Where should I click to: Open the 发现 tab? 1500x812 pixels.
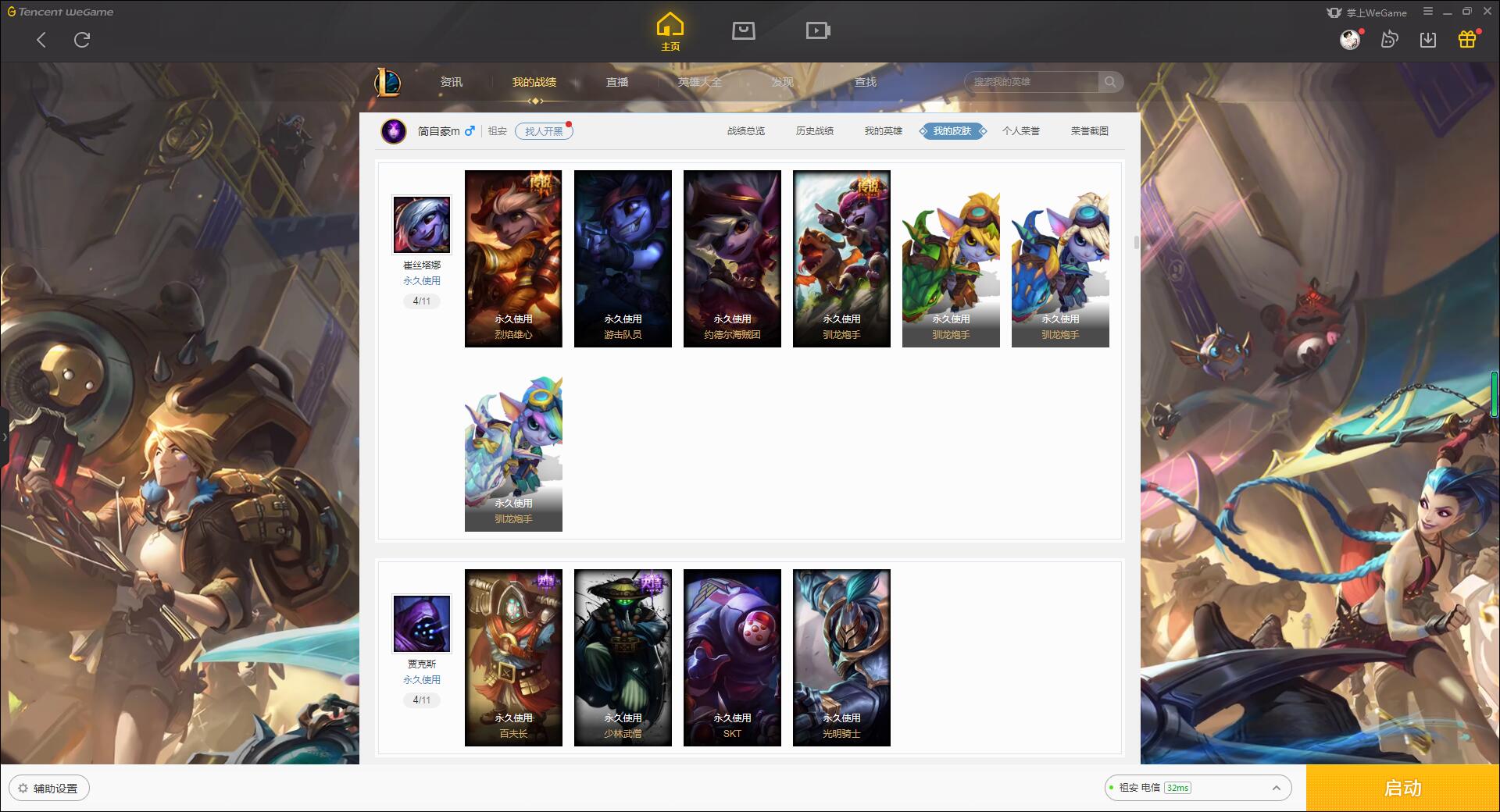coord(782,82)
